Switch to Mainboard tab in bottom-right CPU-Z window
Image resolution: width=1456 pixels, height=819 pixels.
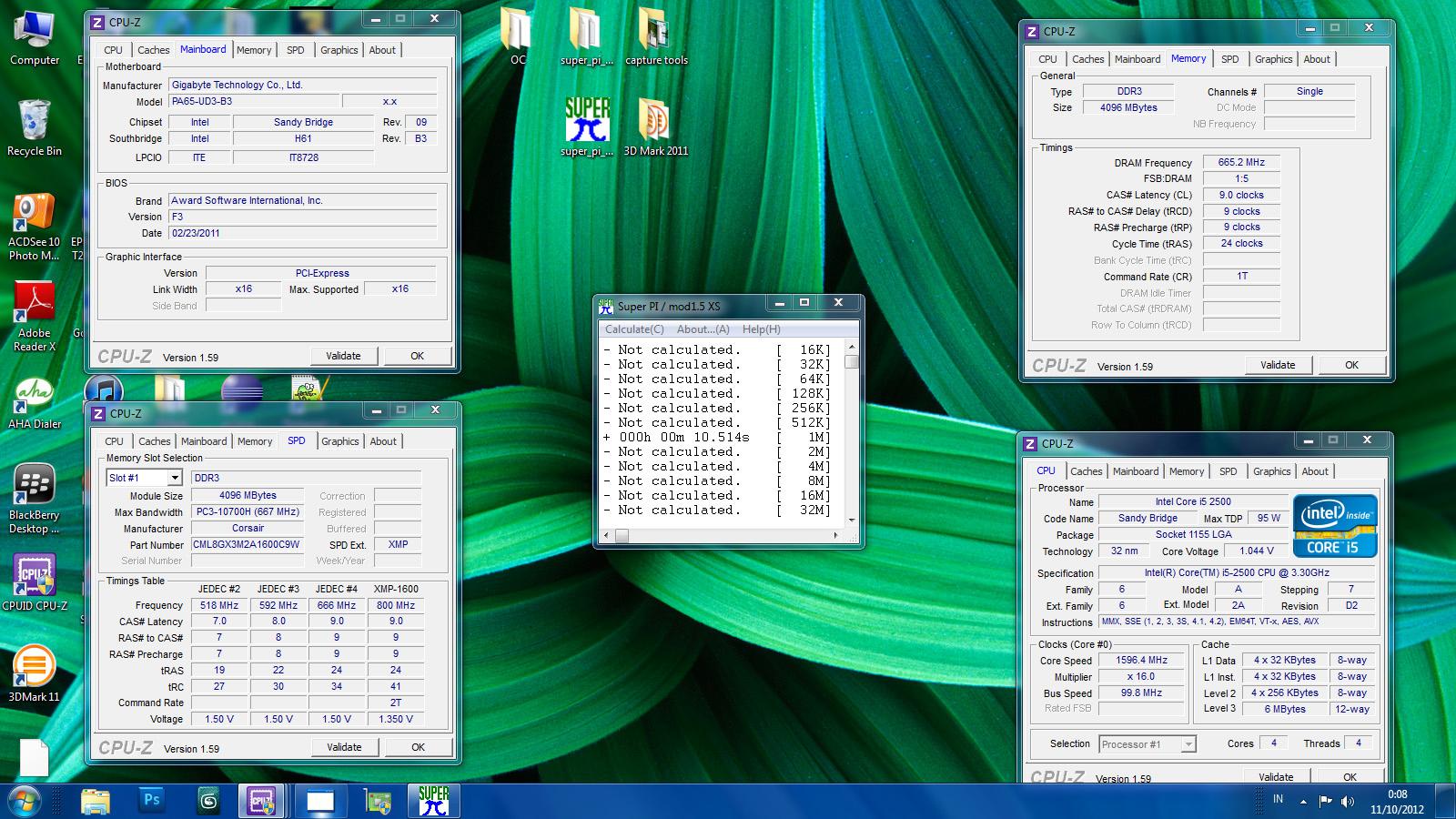[1136, 471]
